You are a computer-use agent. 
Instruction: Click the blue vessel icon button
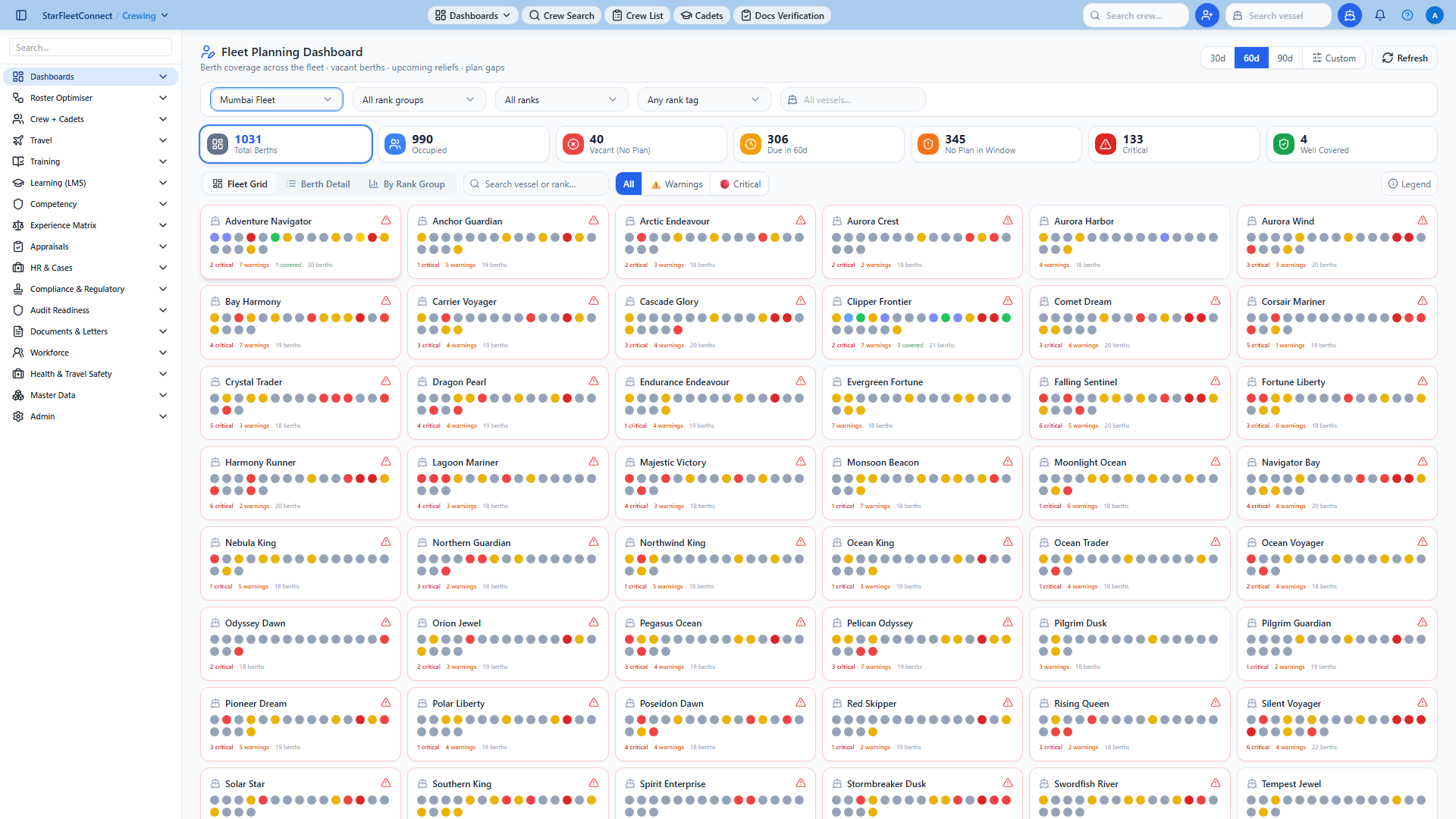[1350, 15]
